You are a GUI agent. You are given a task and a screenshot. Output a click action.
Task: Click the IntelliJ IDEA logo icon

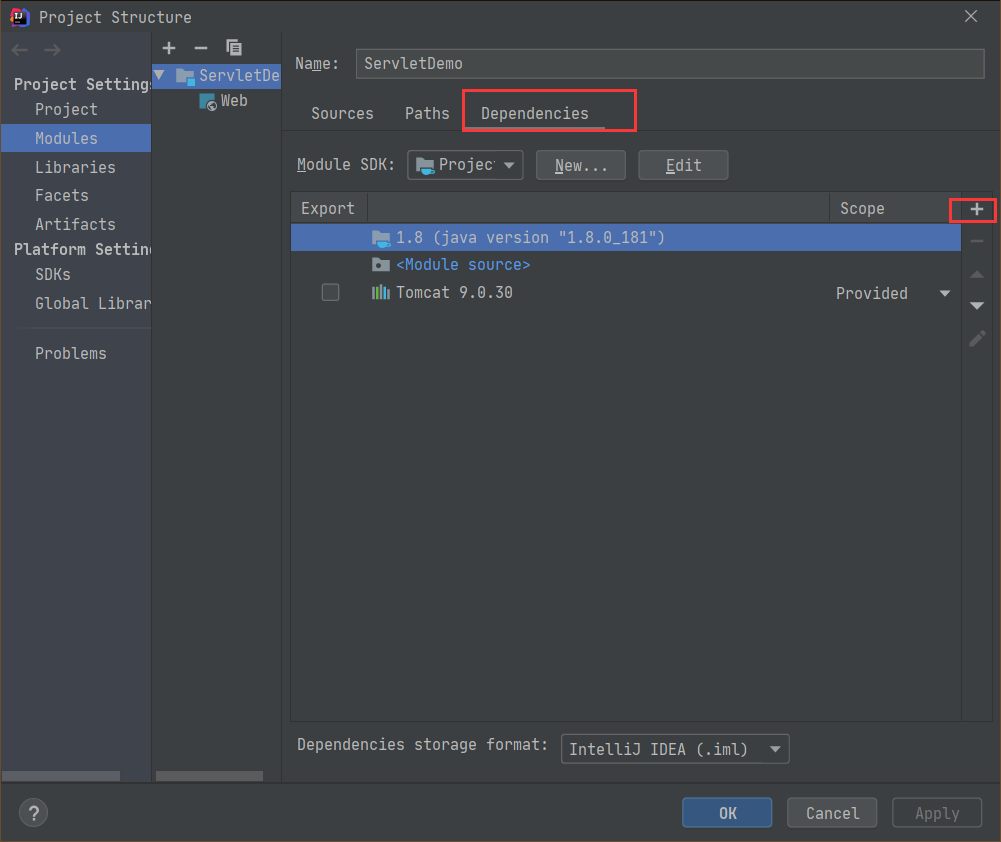click(x=20, y=17)
